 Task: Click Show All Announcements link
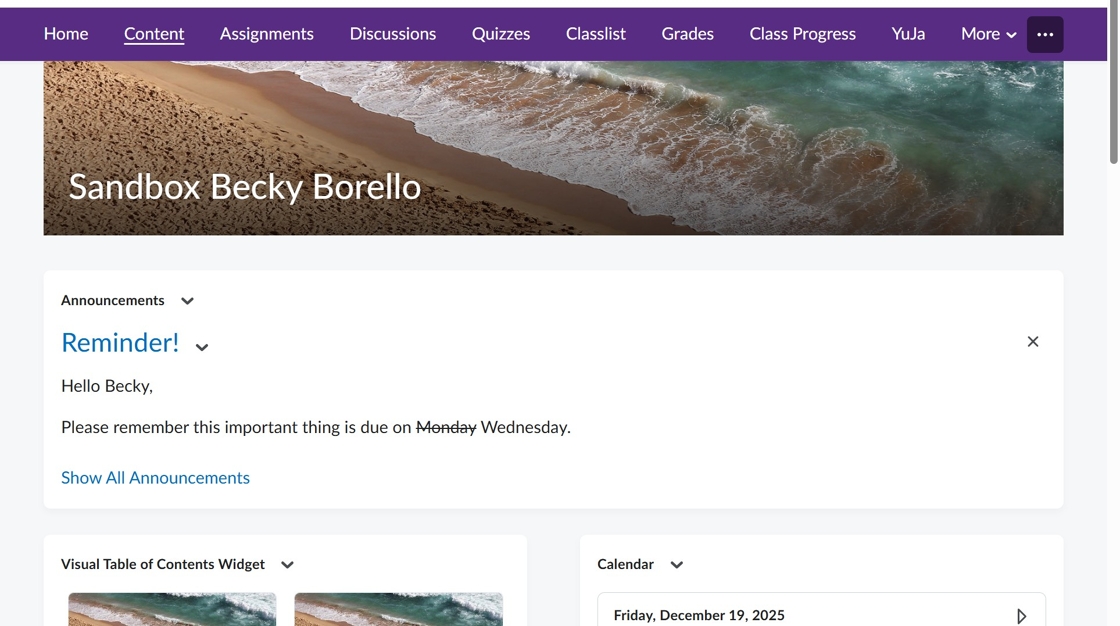pos(155,478)
